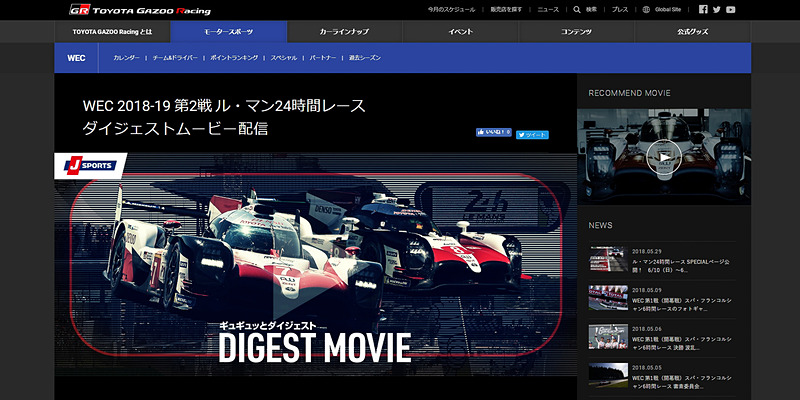
Task: Click the 検索 search label
Action: click(x=591, y=10)
